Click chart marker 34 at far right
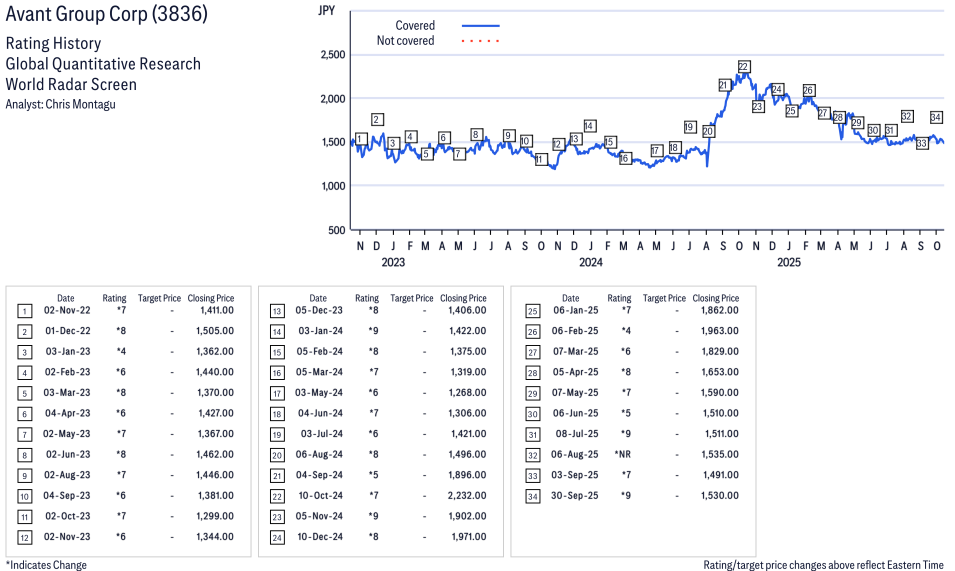The image size is (955, 571). [937, 117]
